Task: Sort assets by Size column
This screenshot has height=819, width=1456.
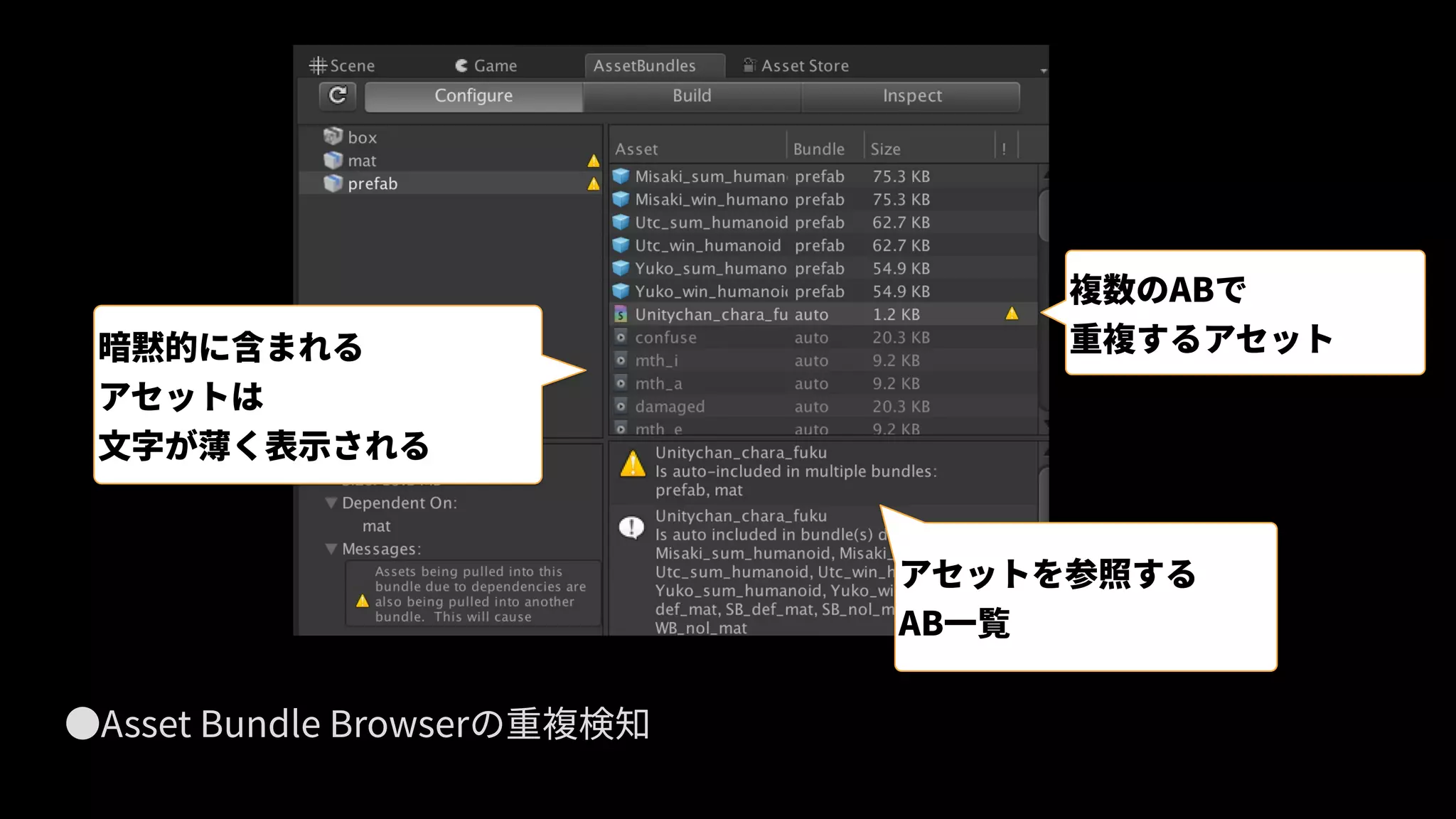Action: (886, 149)
